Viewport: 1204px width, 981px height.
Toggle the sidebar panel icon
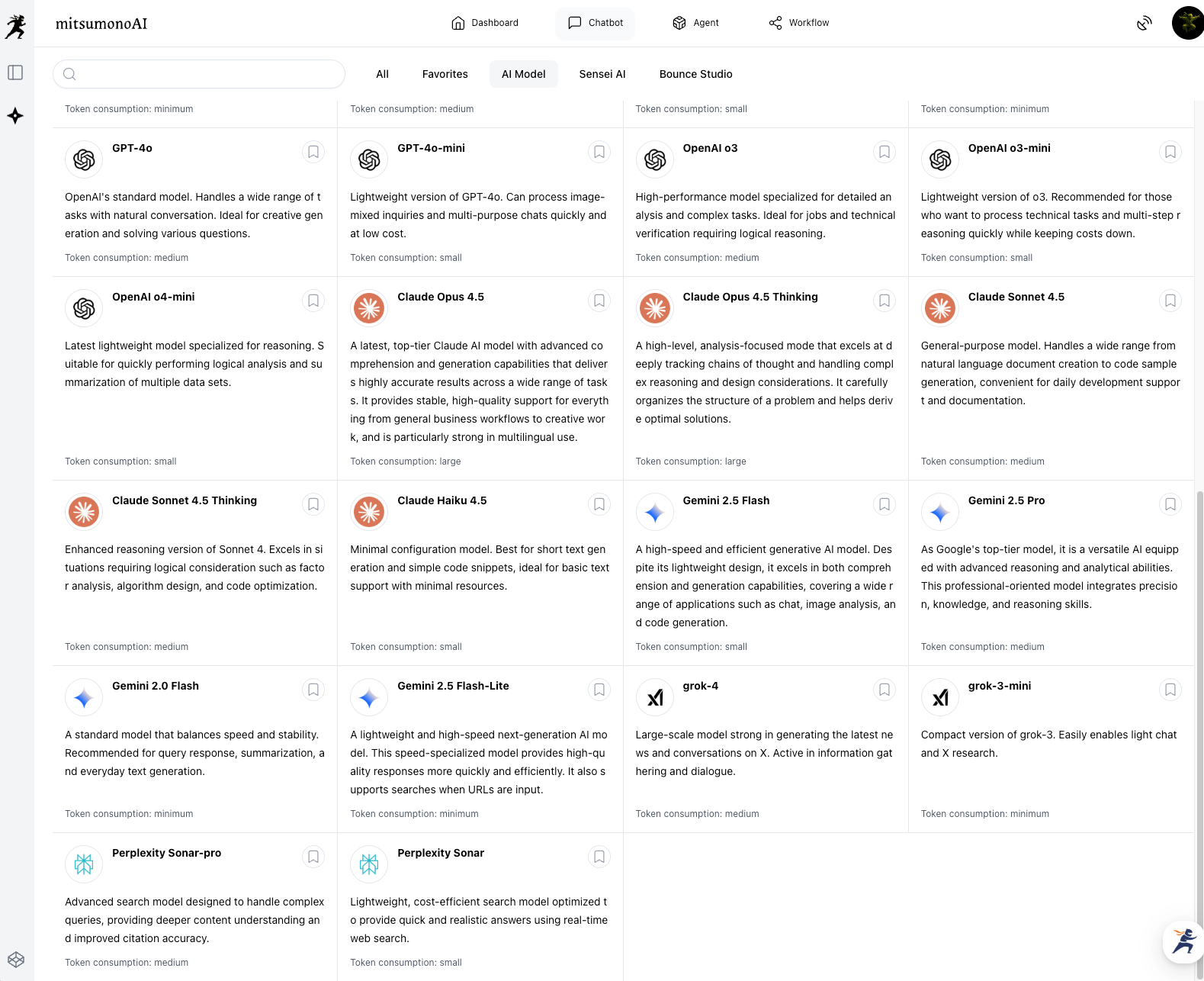pyautogui.click(x=15, y=72)
